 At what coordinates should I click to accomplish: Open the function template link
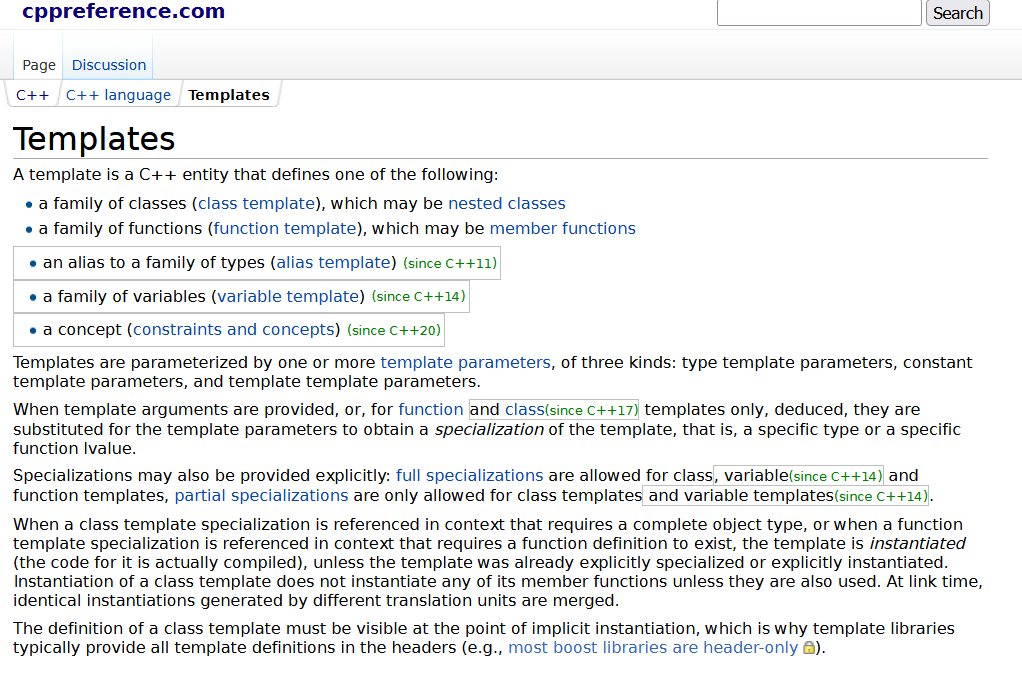click(x=285, y=228)
